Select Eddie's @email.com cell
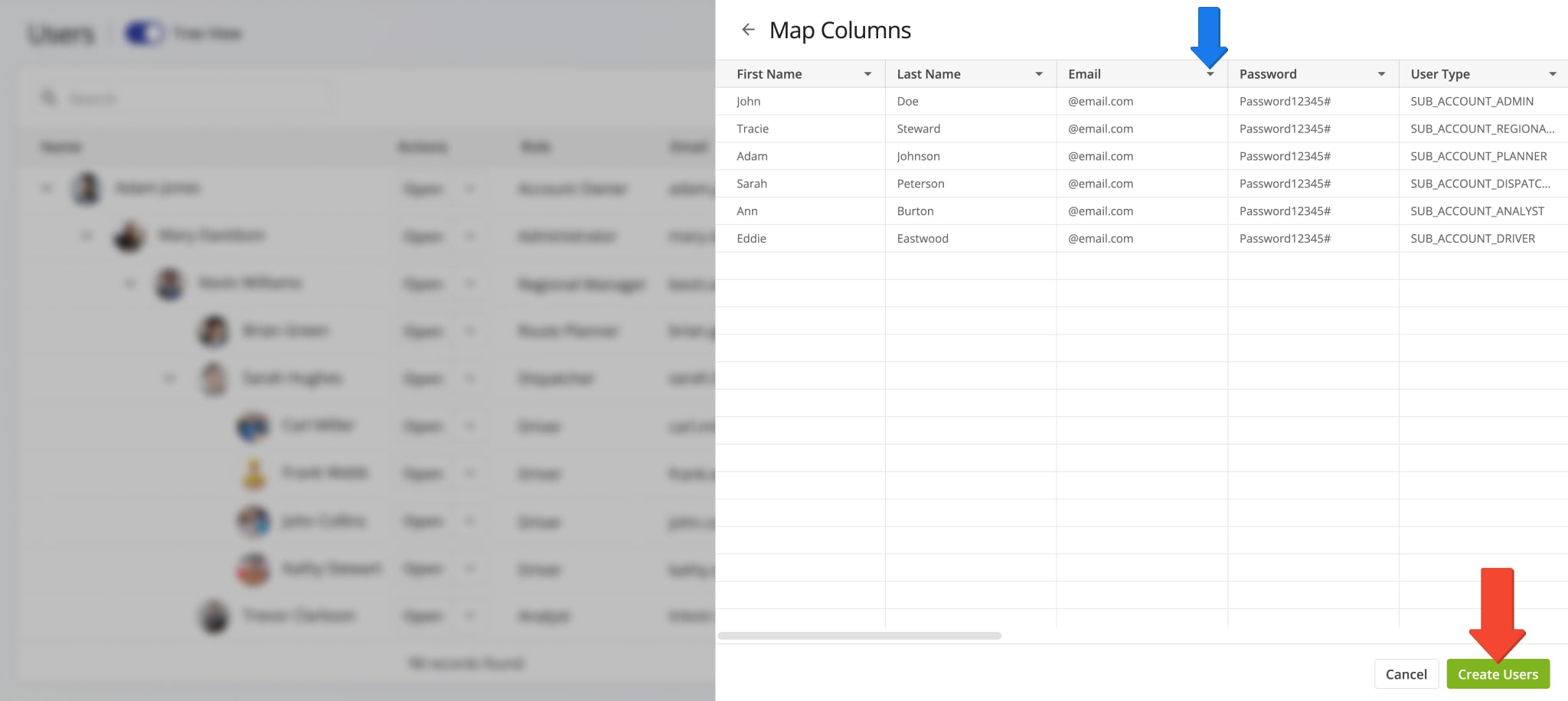The image size is (1568, 701). [x=1142, y=239]
